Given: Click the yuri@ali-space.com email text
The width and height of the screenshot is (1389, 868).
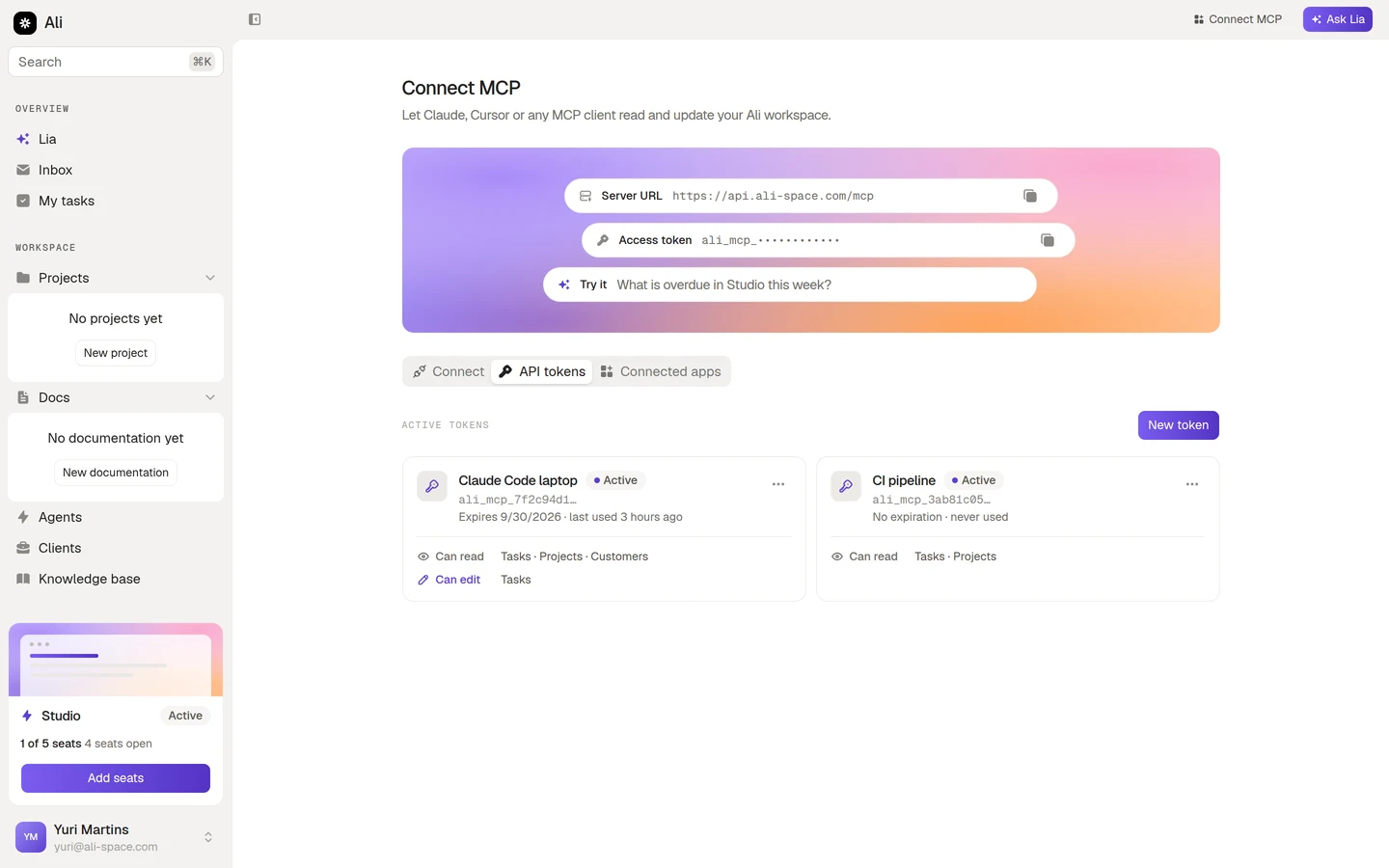Looking at the screenshot, I should (x=106, y=847).
